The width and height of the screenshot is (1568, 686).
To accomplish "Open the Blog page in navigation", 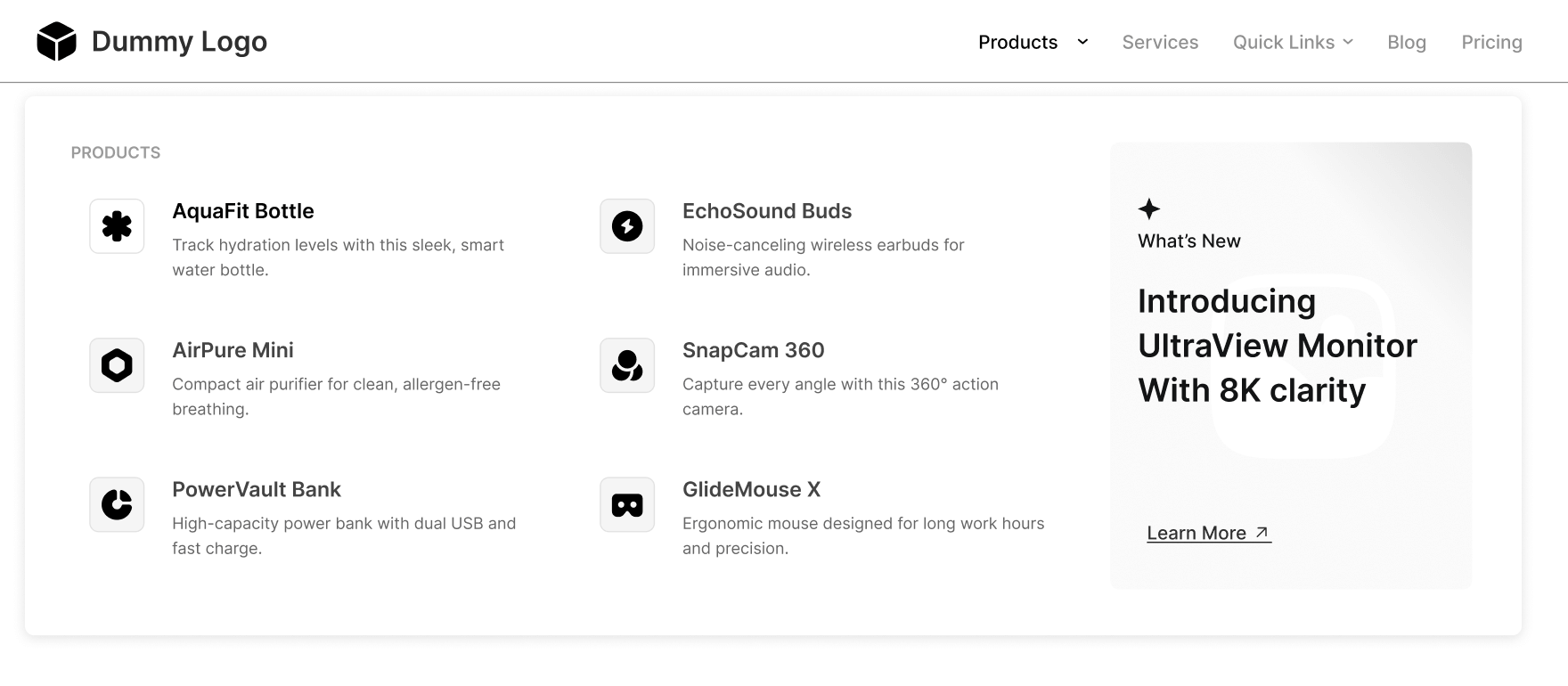I will [1407, 42].
